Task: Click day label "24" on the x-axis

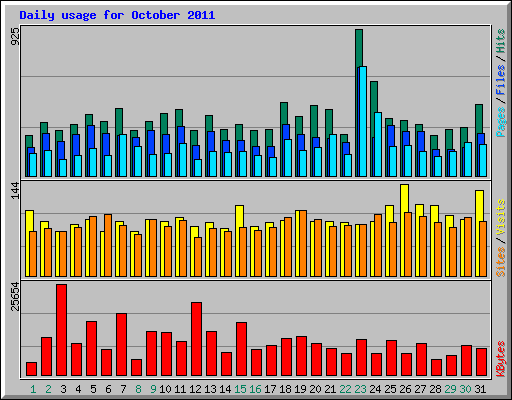Action: (375, 389)
